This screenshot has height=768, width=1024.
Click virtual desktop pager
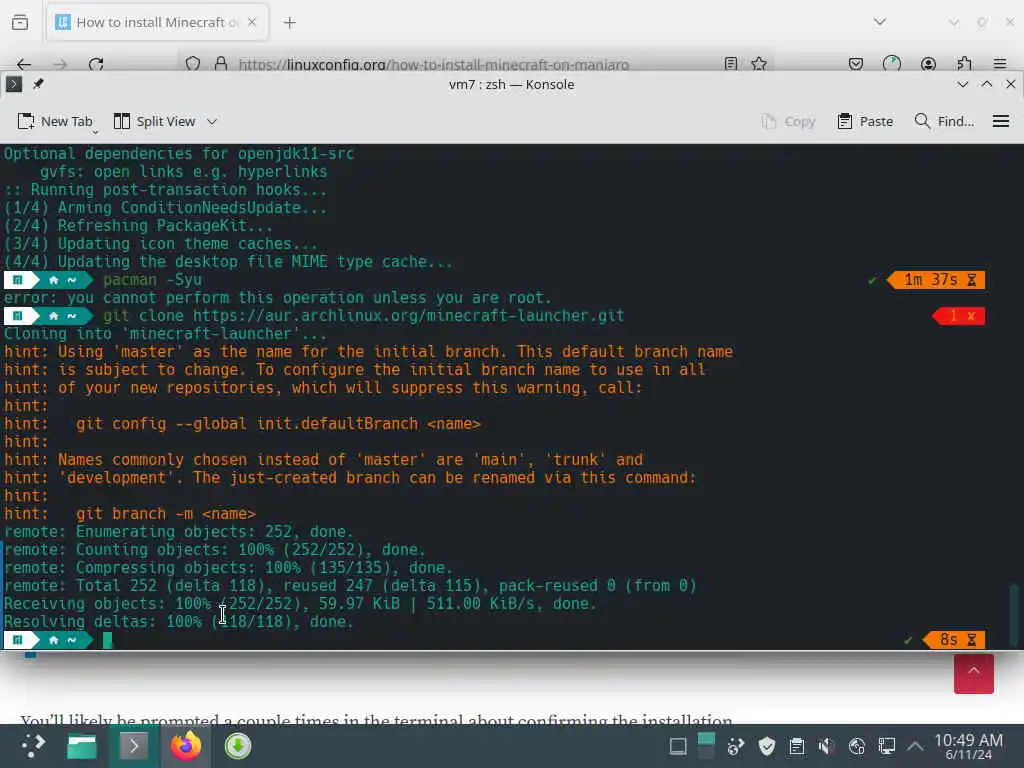[x=706, y=746]
